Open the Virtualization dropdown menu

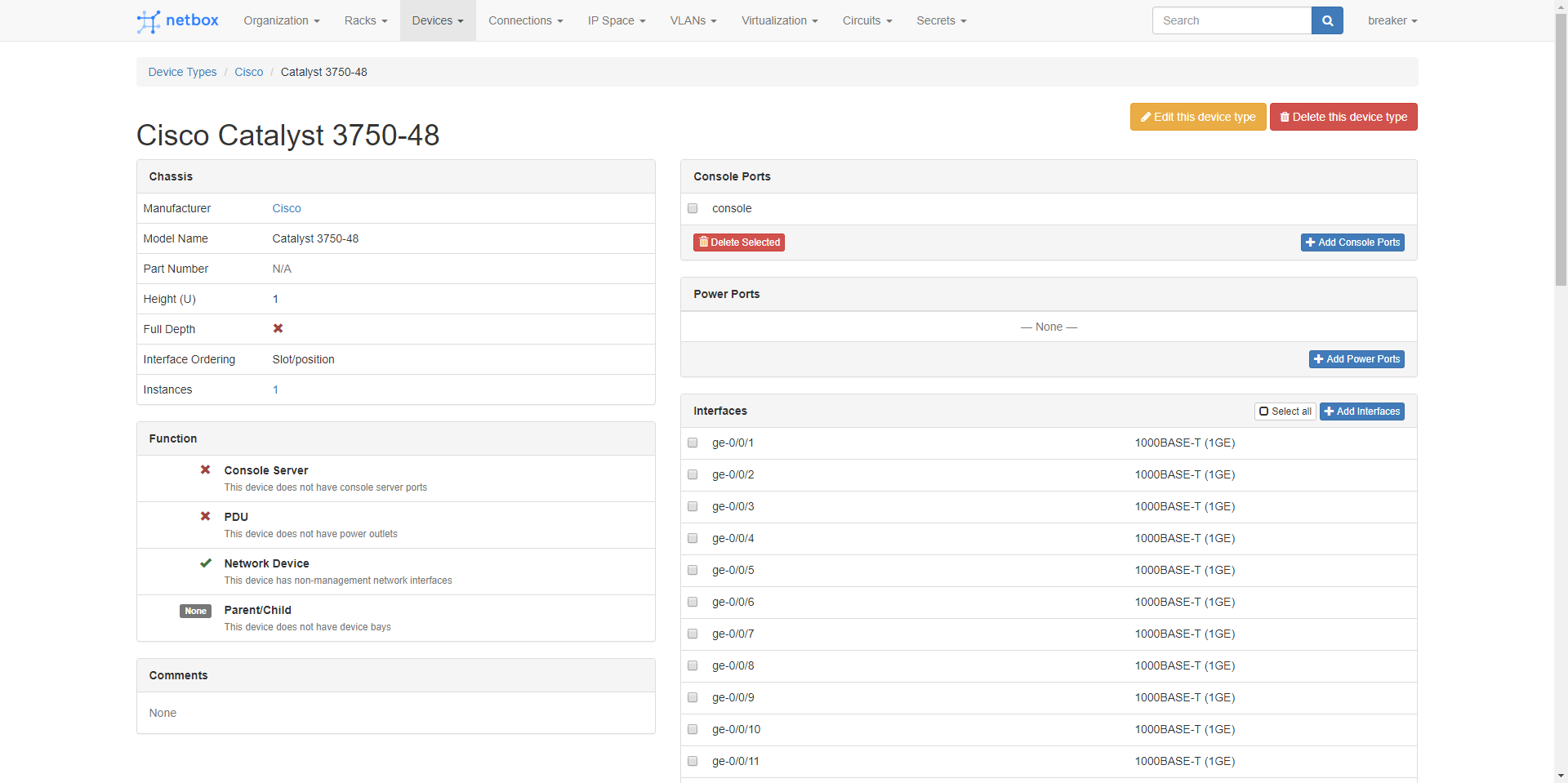[x=778, y=20]
